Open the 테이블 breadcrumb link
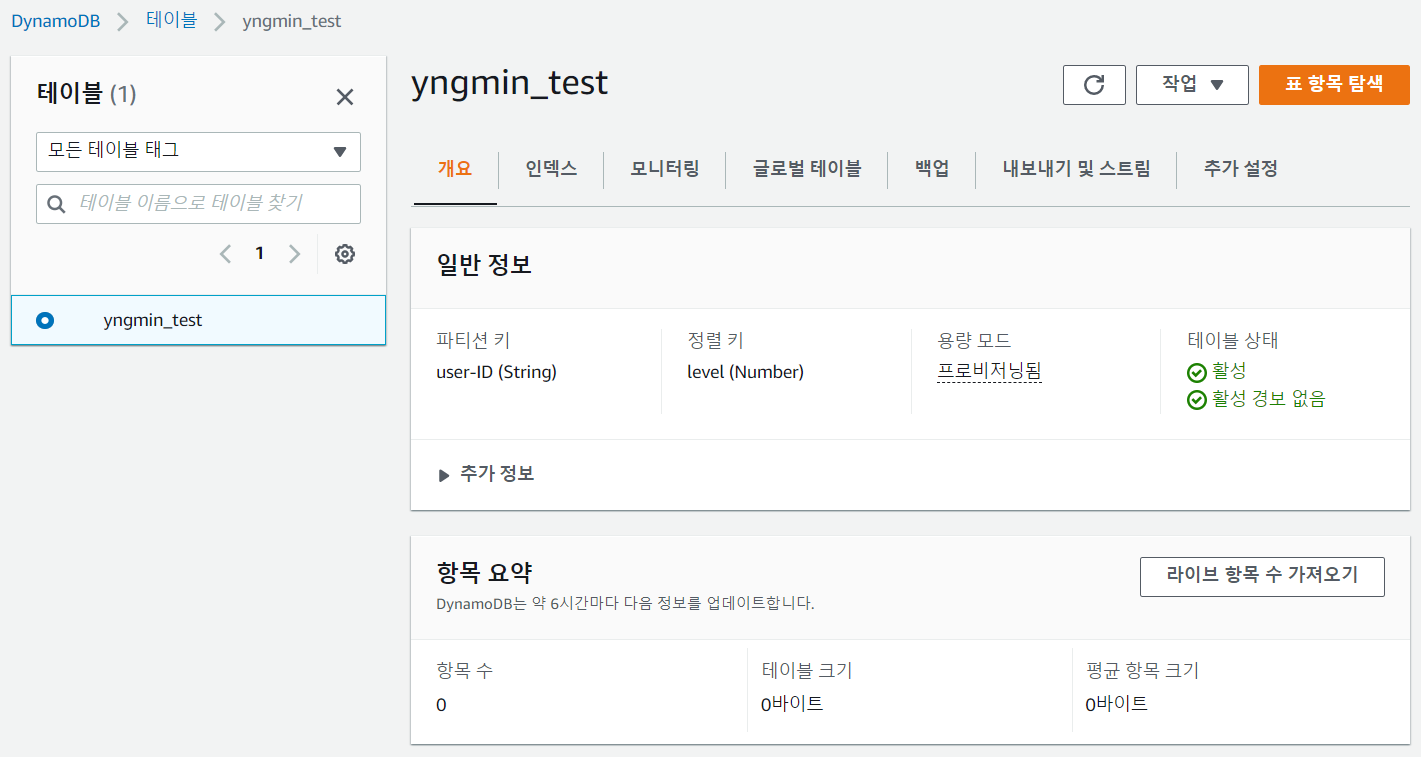This screenshot has width=1421, height=757. 172,21
